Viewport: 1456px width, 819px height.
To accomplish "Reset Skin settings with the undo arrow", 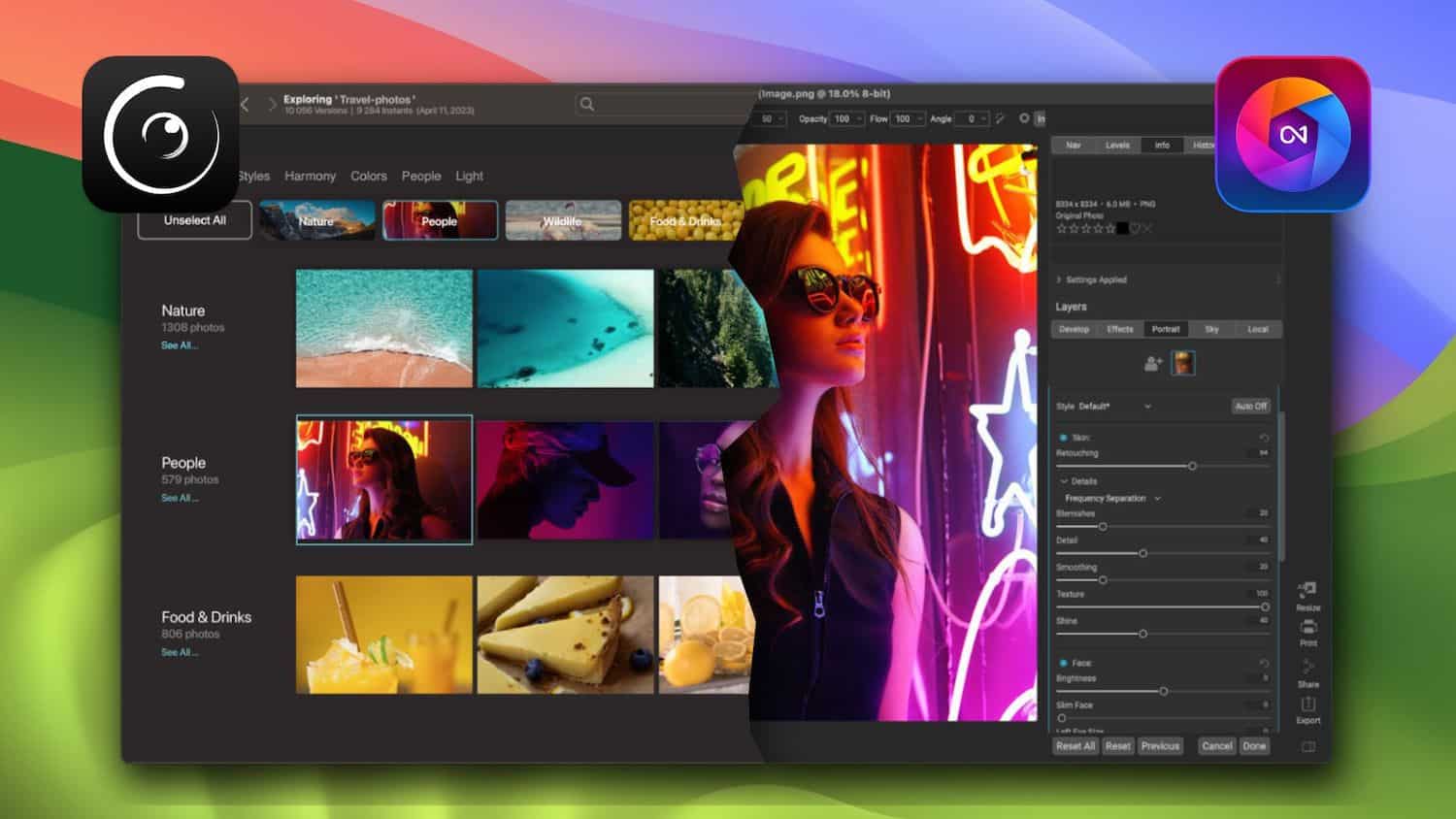I will [x=1264, y=438].
